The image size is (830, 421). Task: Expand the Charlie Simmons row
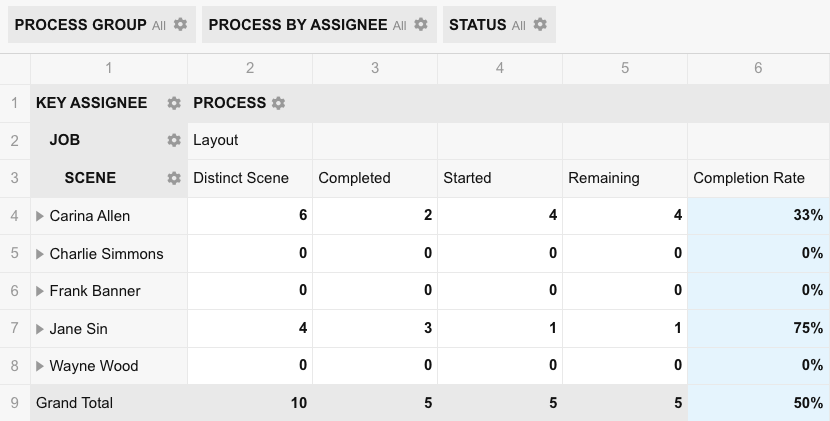point(40,254)
